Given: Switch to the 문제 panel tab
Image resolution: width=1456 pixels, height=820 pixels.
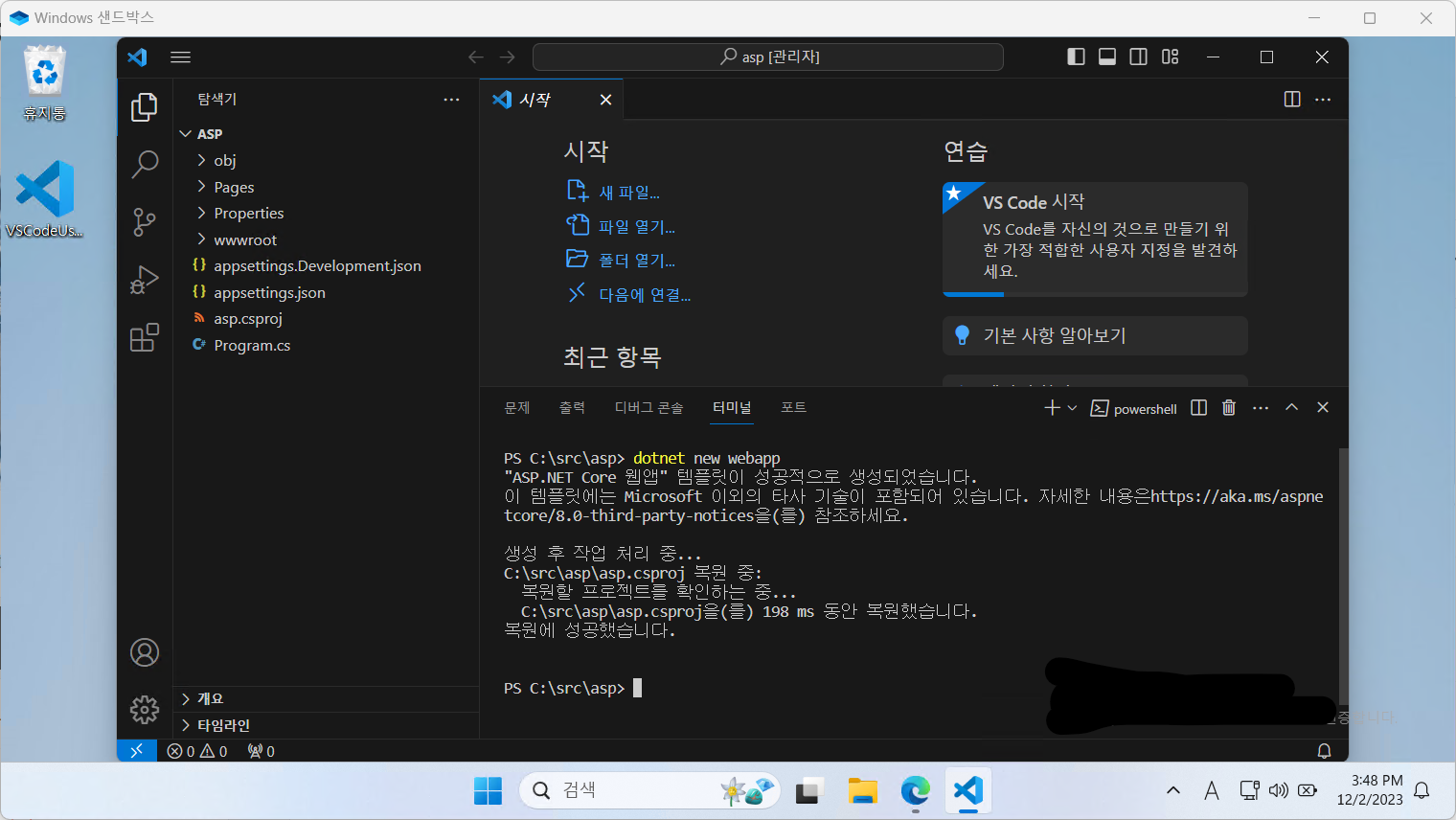Looking at the screenshot, I should pos(517,408).
